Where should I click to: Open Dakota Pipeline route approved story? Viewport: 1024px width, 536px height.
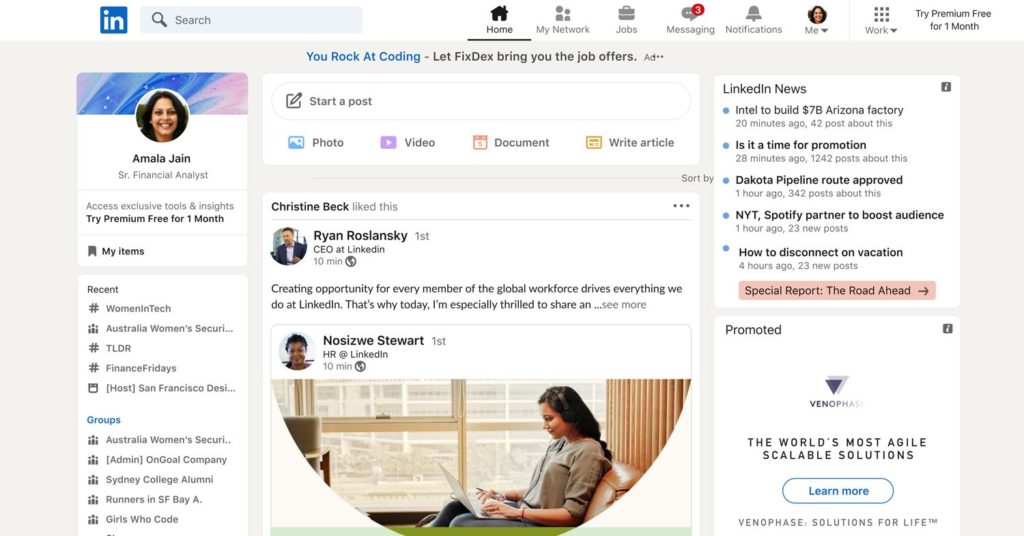[x=819, y=180]
